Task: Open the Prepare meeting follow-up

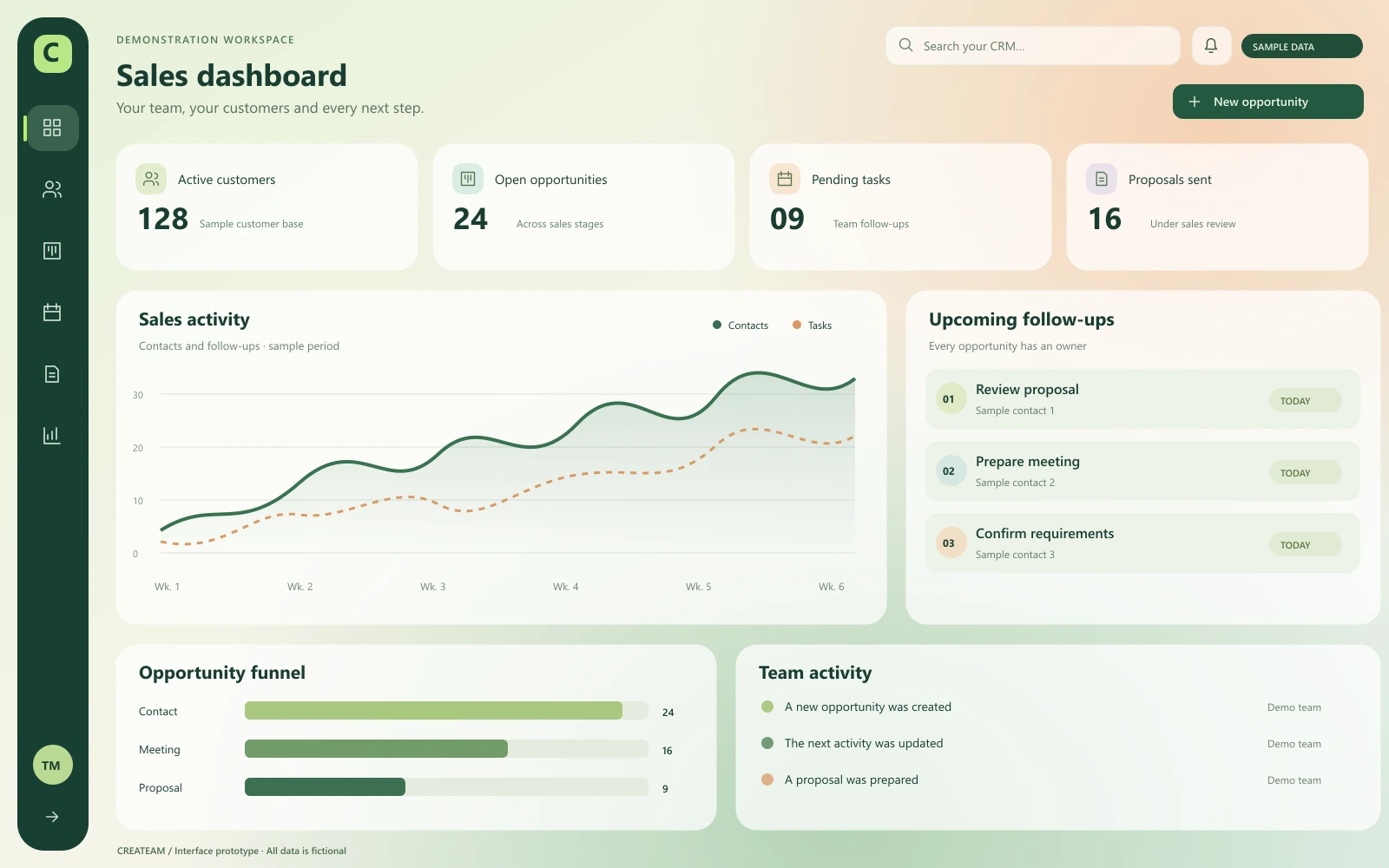Action: pos(1142,471)
